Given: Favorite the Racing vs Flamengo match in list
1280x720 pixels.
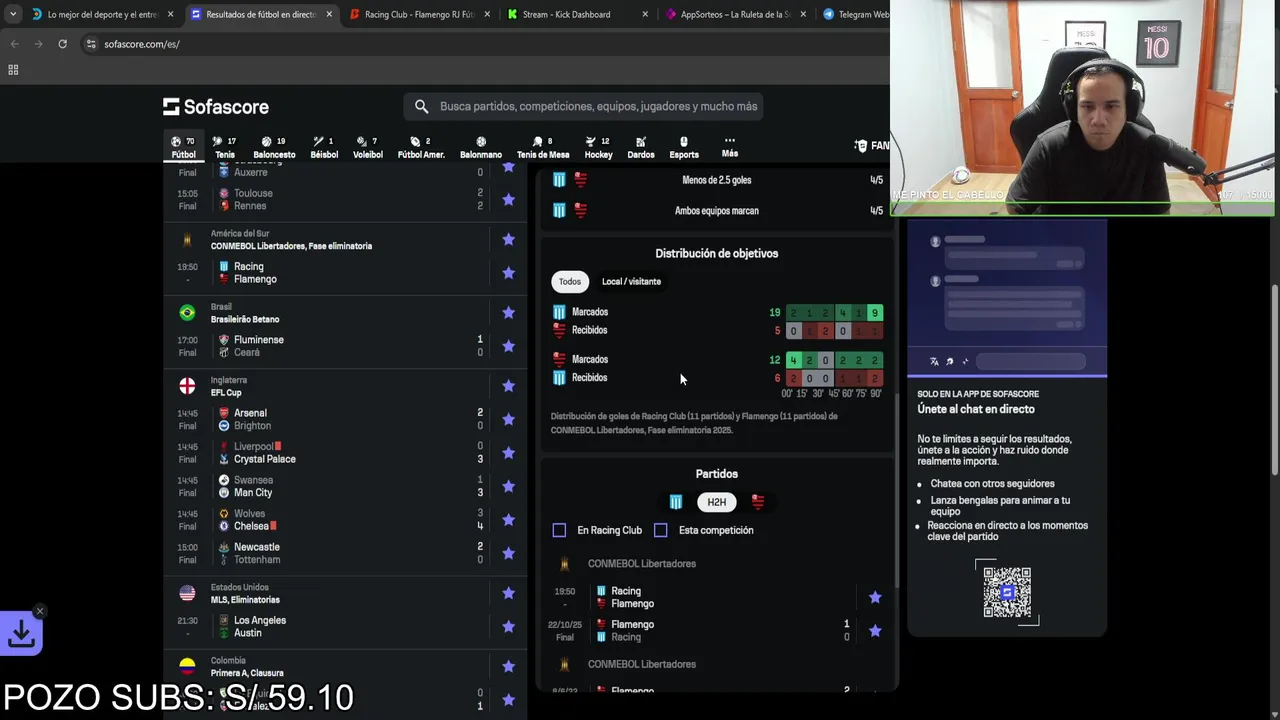Looking at the screenshot, I should pyautogui.click(x=508, y=273).
